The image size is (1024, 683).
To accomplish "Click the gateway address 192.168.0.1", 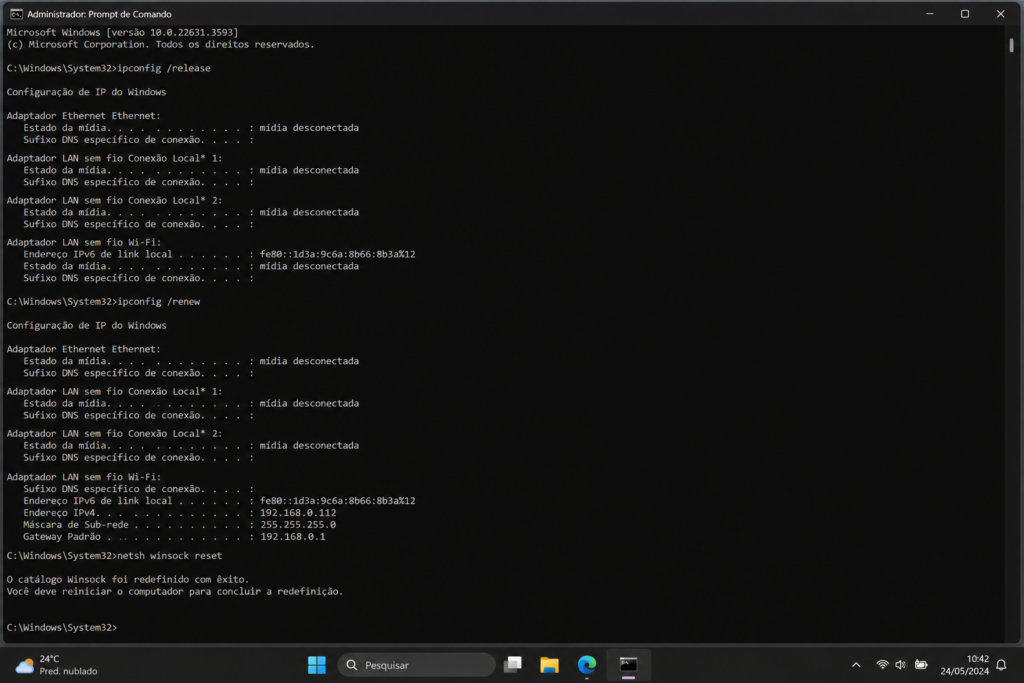I will (293, 537).
